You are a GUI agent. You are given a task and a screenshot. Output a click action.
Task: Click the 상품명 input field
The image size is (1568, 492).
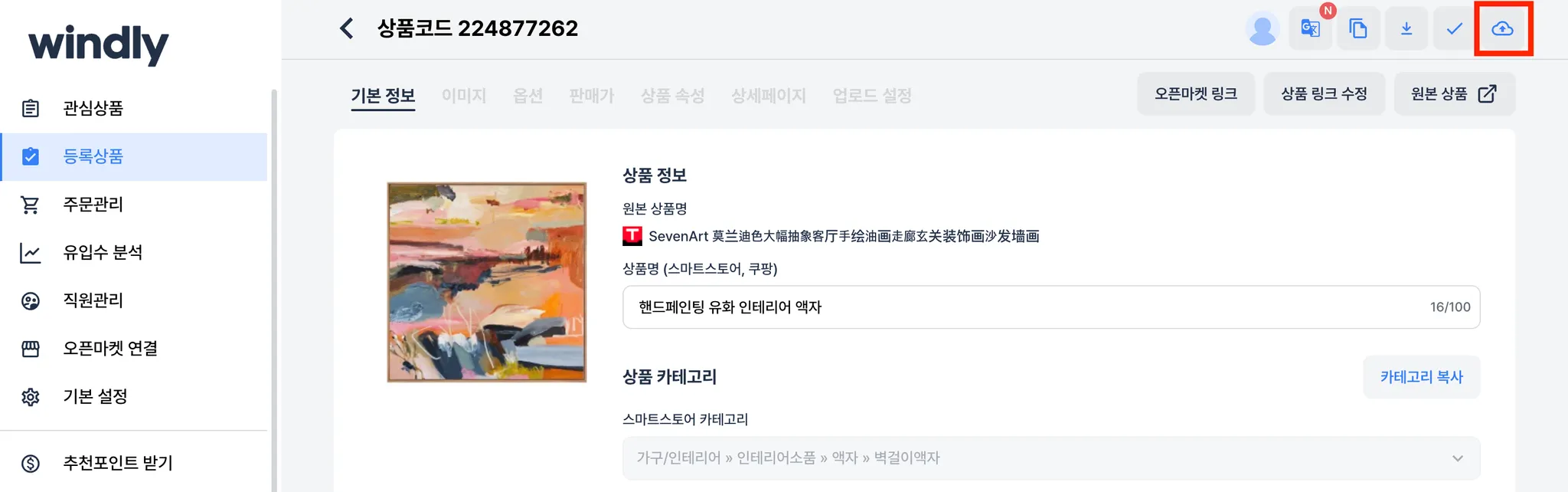(1051, 307)
